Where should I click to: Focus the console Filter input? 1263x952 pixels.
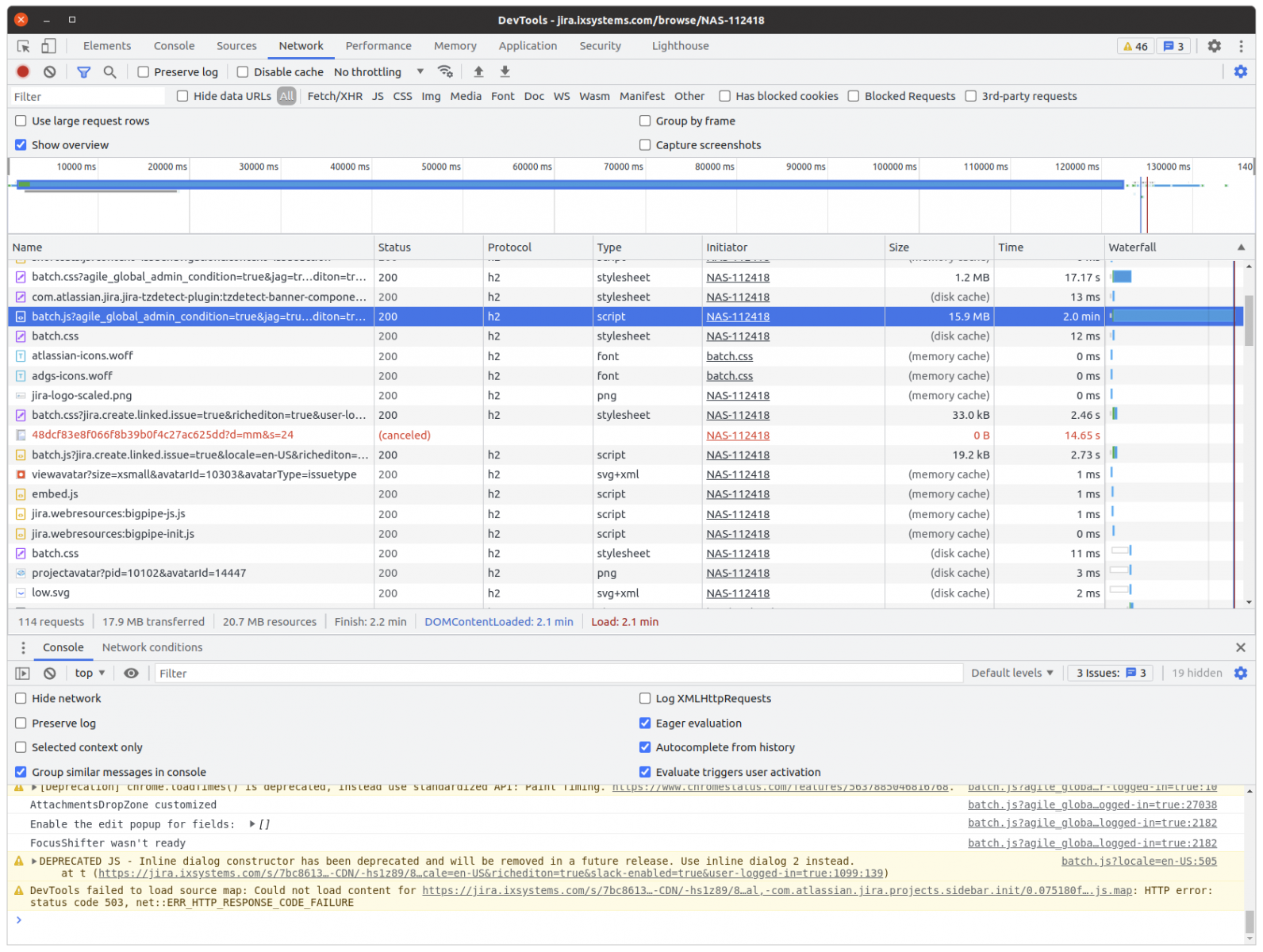click(x=559, y=673)
